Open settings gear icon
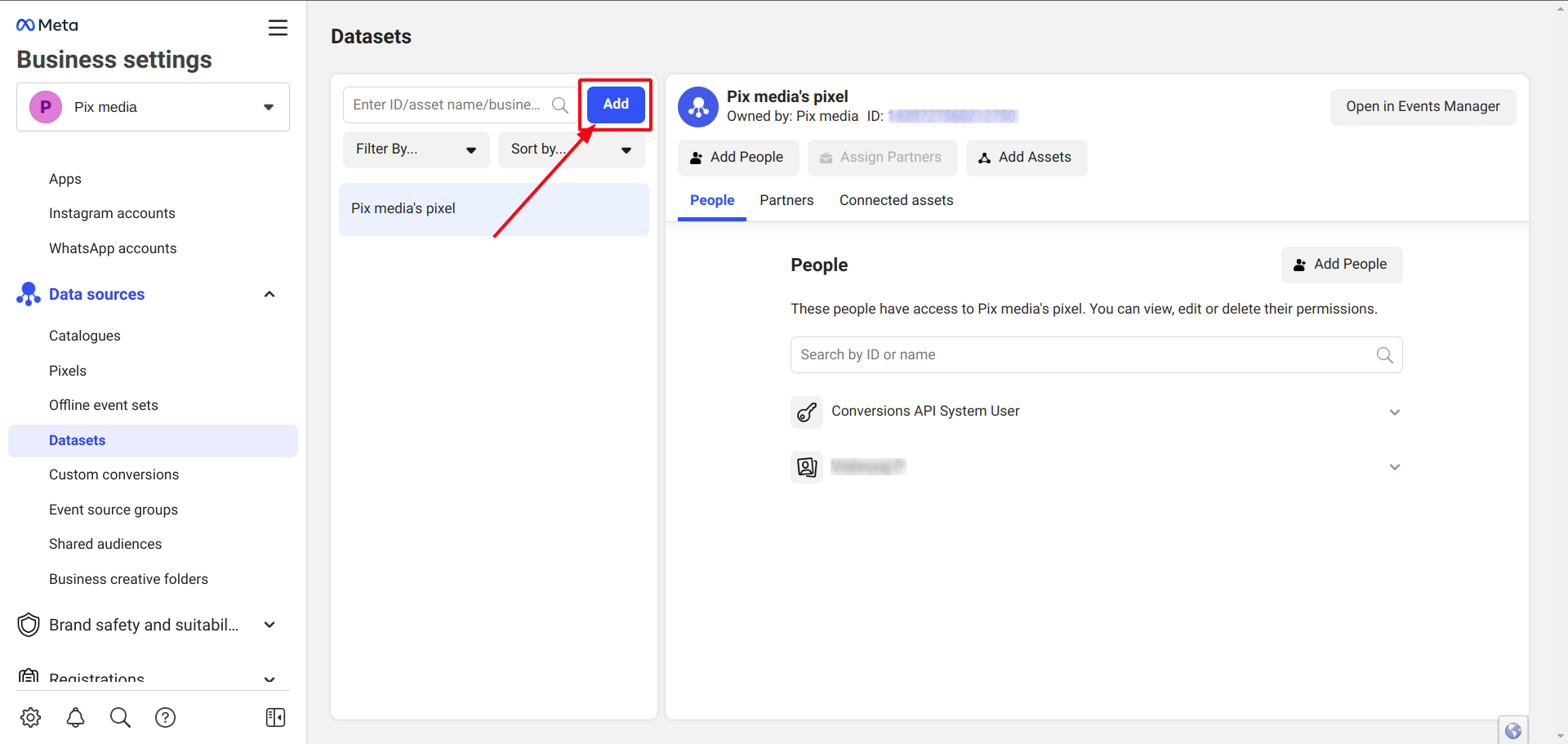1568x744 pixels. click(31, 717)
